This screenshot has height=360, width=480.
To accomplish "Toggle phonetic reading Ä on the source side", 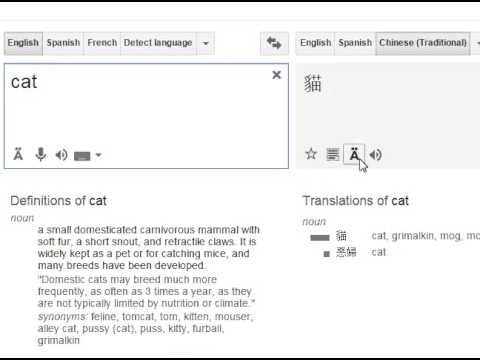I will [x=18, y=154].
